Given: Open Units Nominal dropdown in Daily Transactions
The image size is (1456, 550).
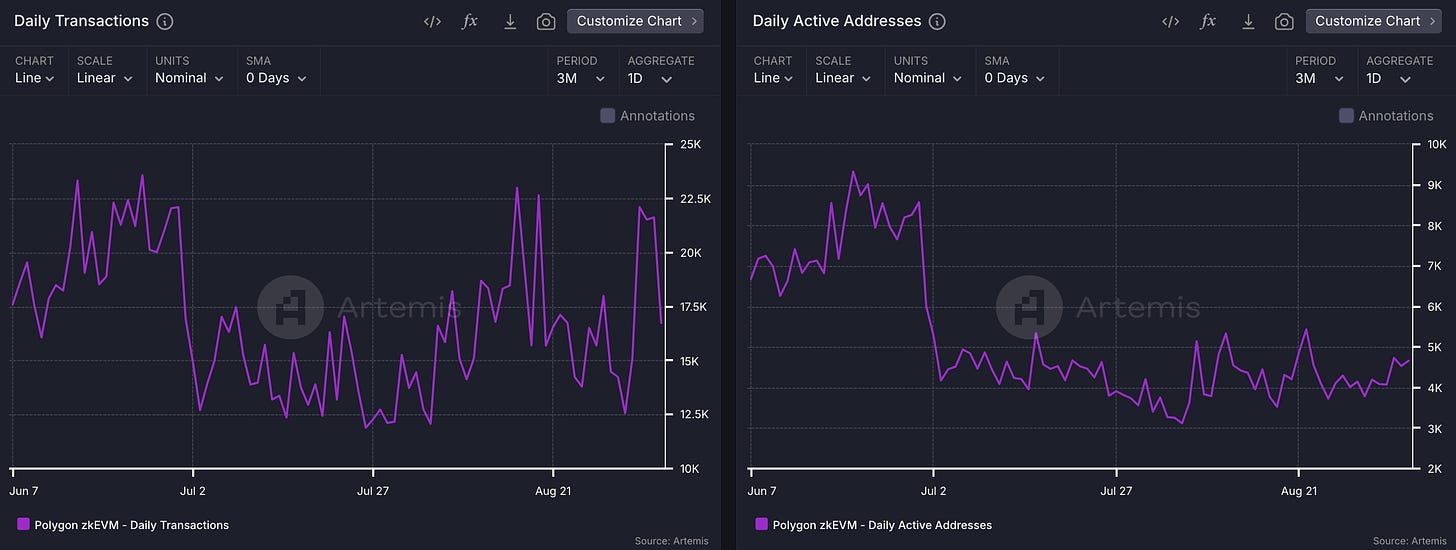Looking at the screenshot, I should click(x=190, y=78).
